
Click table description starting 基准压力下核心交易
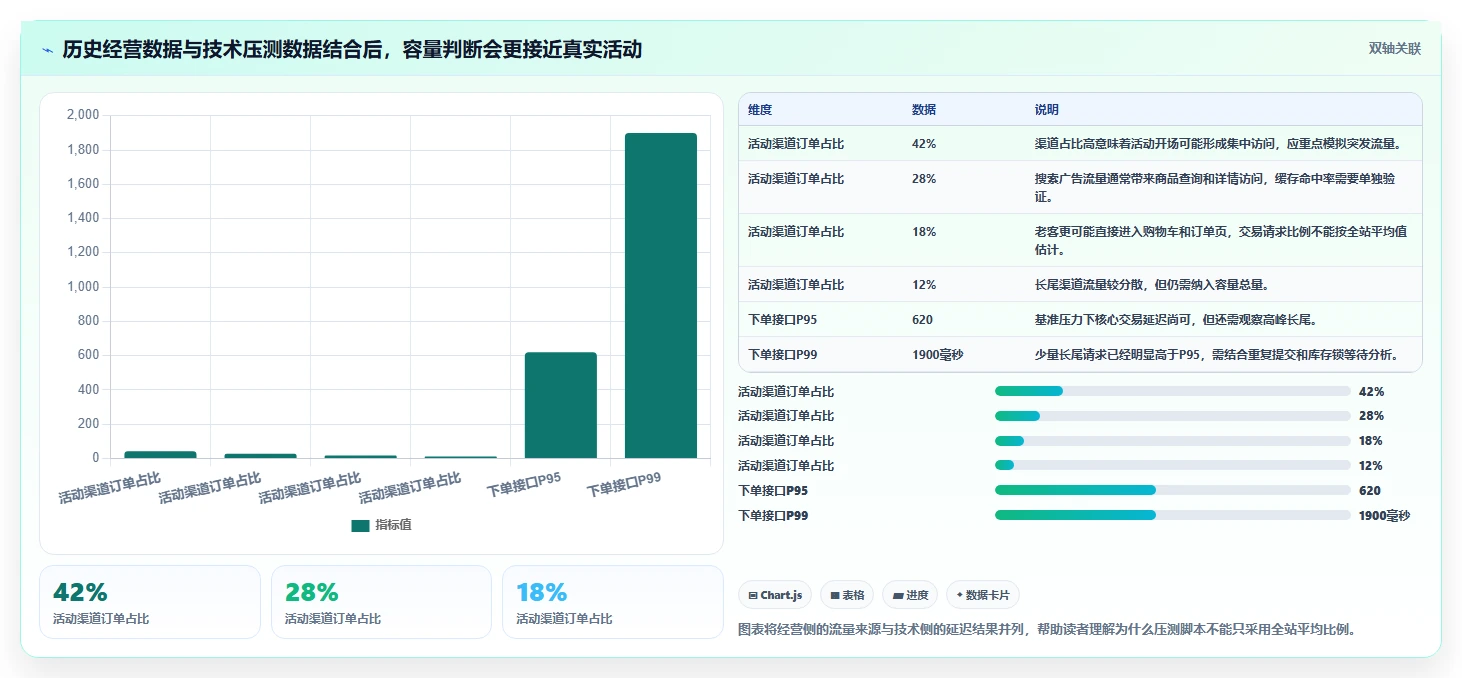pos(1175,320)
